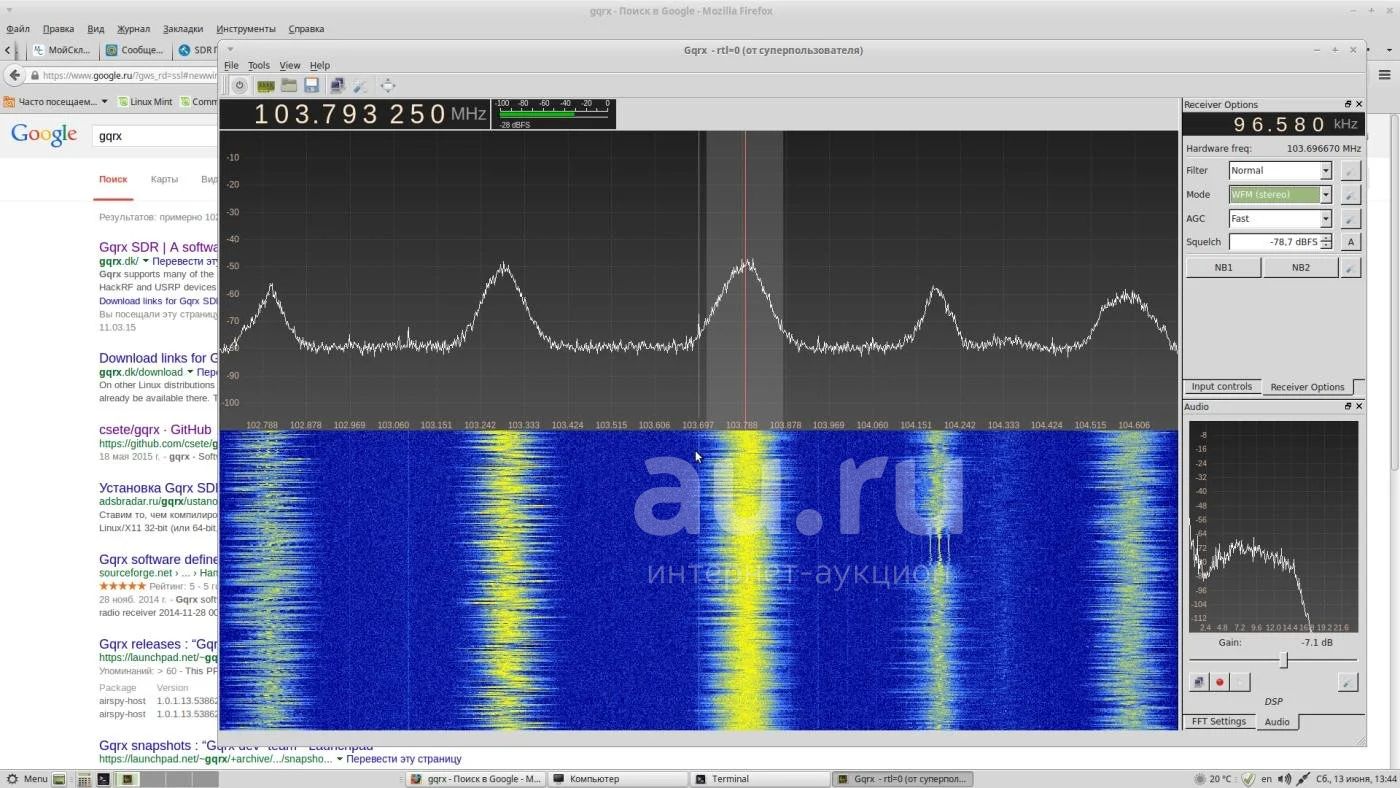Open noise blanker options wrench button

click(1350, 268)
